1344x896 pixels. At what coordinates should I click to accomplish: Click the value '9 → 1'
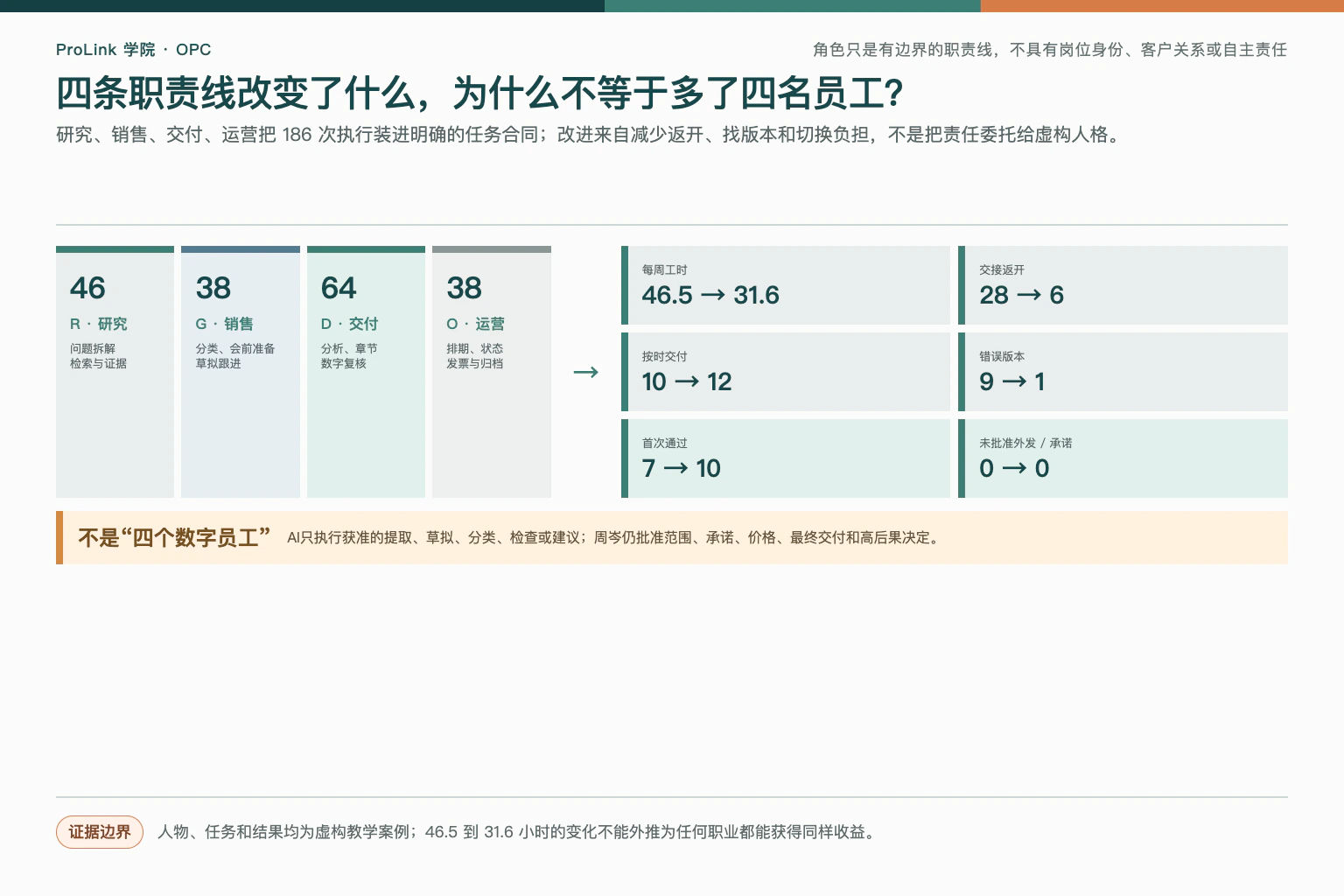(1011, 382)
